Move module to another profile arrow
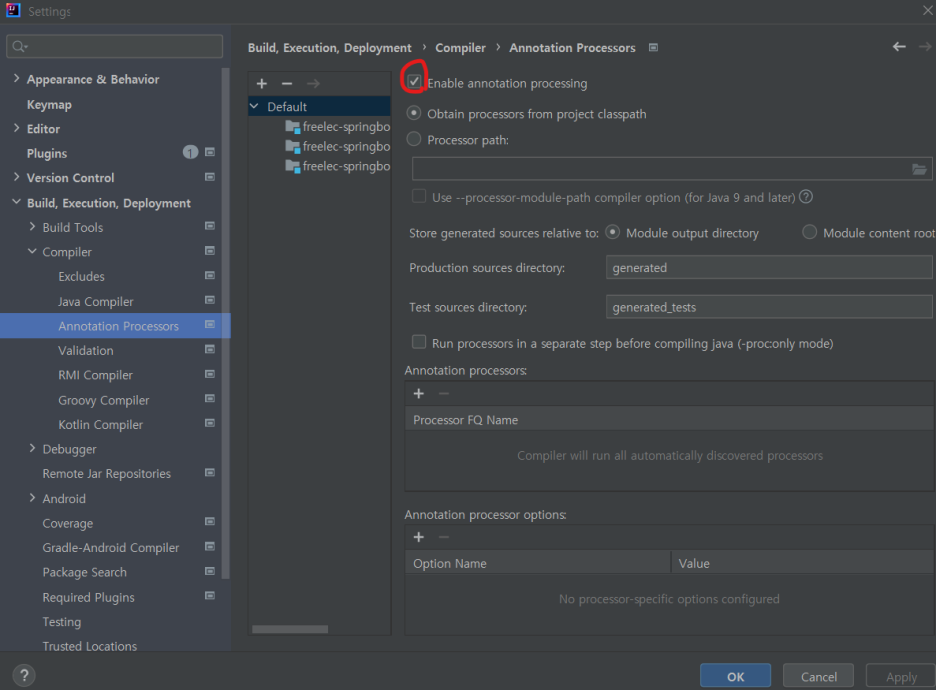 point(313,84)
